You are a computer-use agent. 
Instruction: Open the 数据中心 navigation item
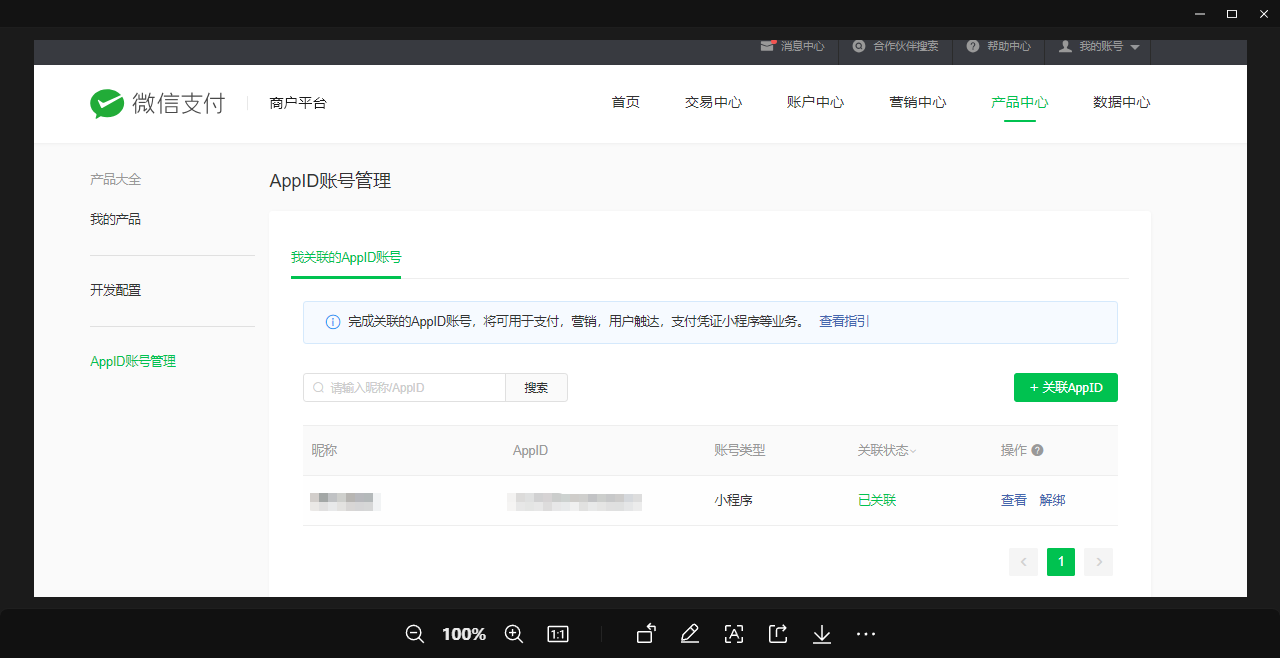point(1121,102)
